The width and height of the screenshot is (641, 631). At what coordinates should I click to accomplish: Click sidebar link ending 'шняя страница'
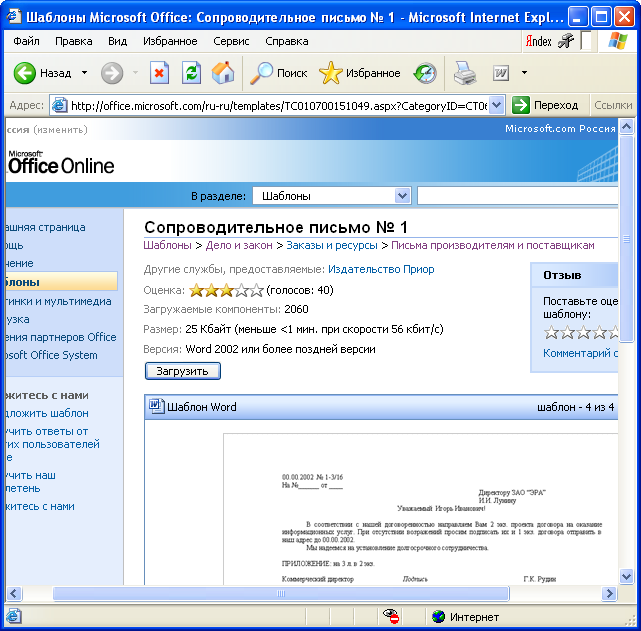[45, 227]
